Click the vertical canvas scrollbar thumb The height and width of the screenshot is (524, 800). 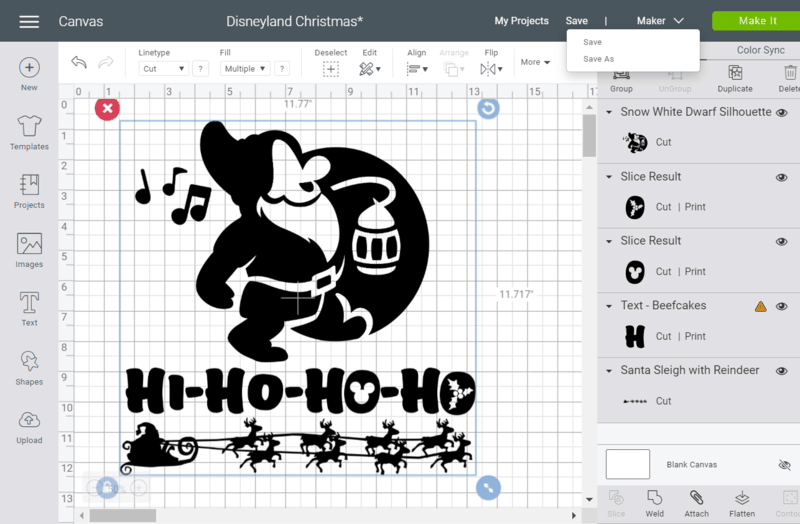589,136
